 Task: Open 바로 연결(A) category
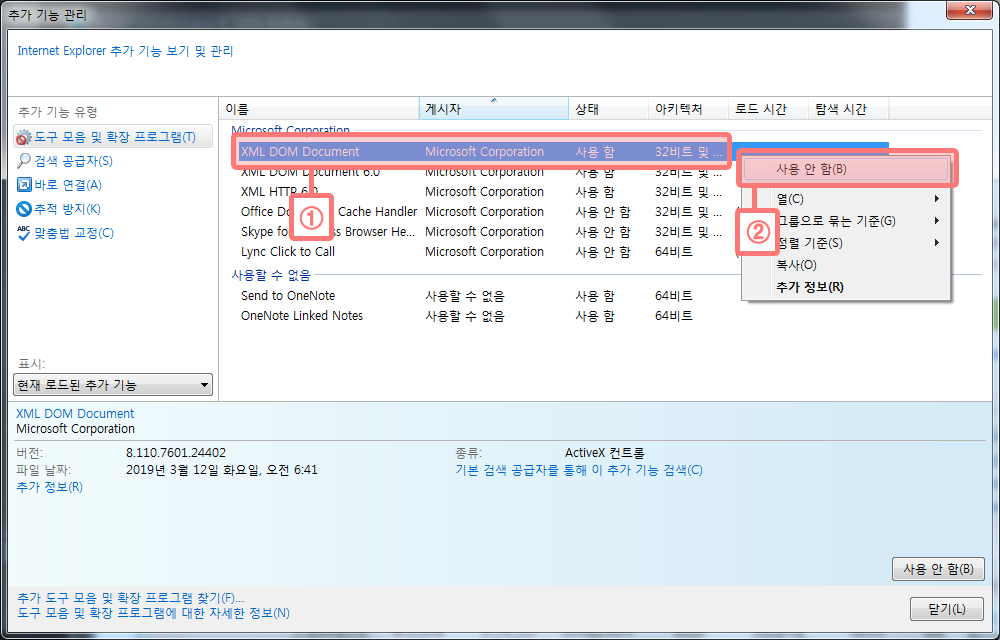click(x=68, y=185)
